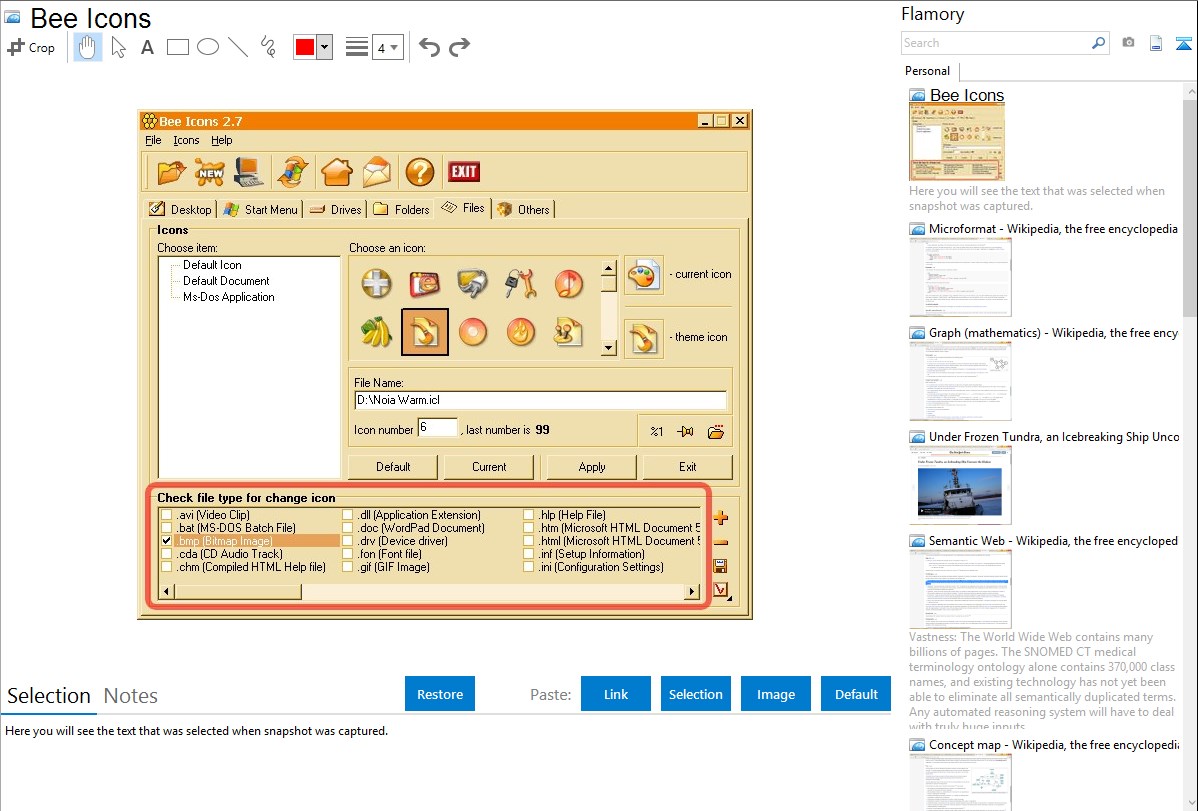Viewport: 1198px width, 811px height.
Task: Open the Icons menu in Bee Icons
Action: [186, 141]
